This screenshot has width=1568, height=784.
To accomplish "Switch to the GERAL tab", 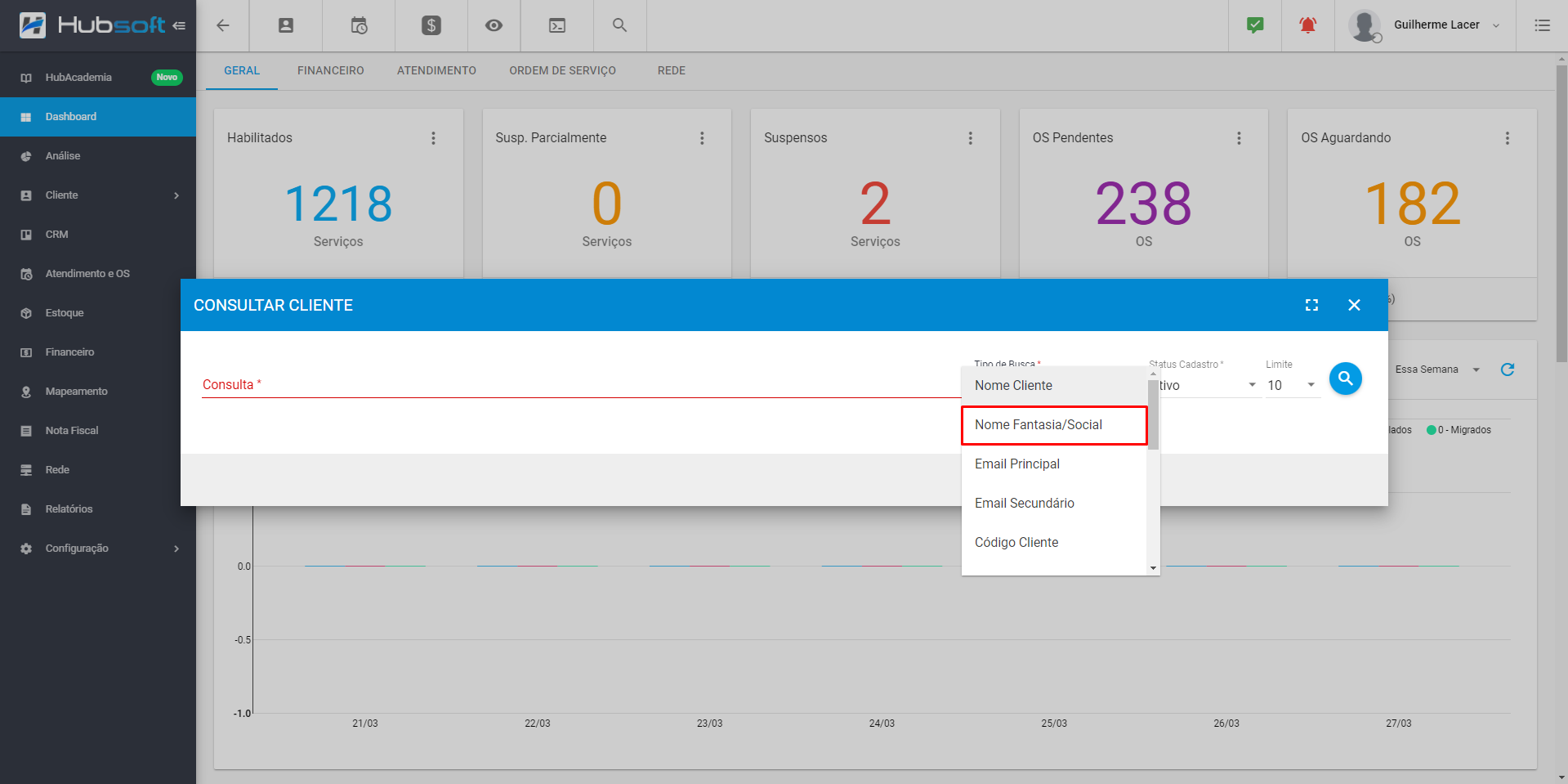I will pos(242,71).
